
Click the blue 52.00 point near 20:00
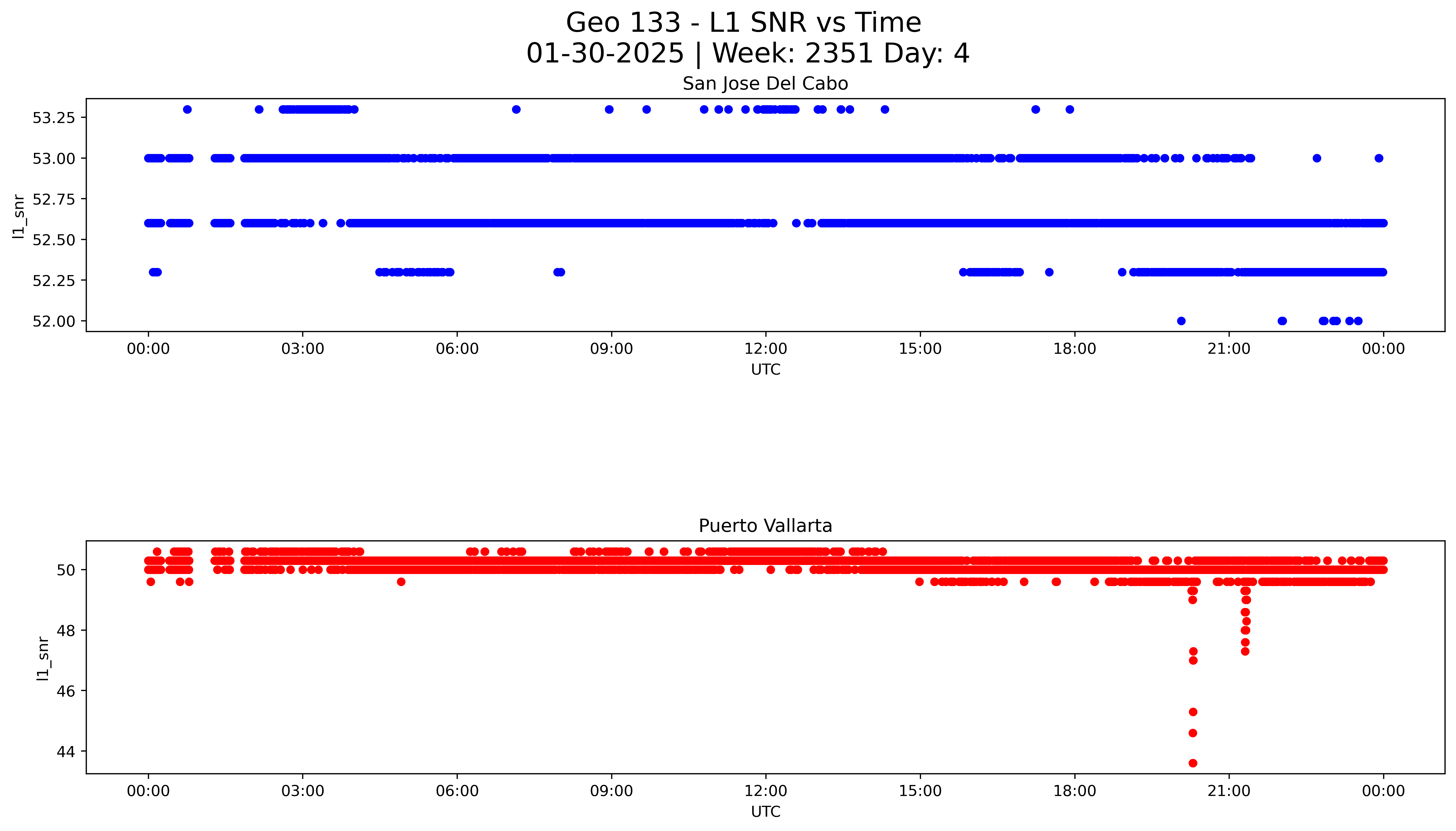click(x=1181, y=321)
